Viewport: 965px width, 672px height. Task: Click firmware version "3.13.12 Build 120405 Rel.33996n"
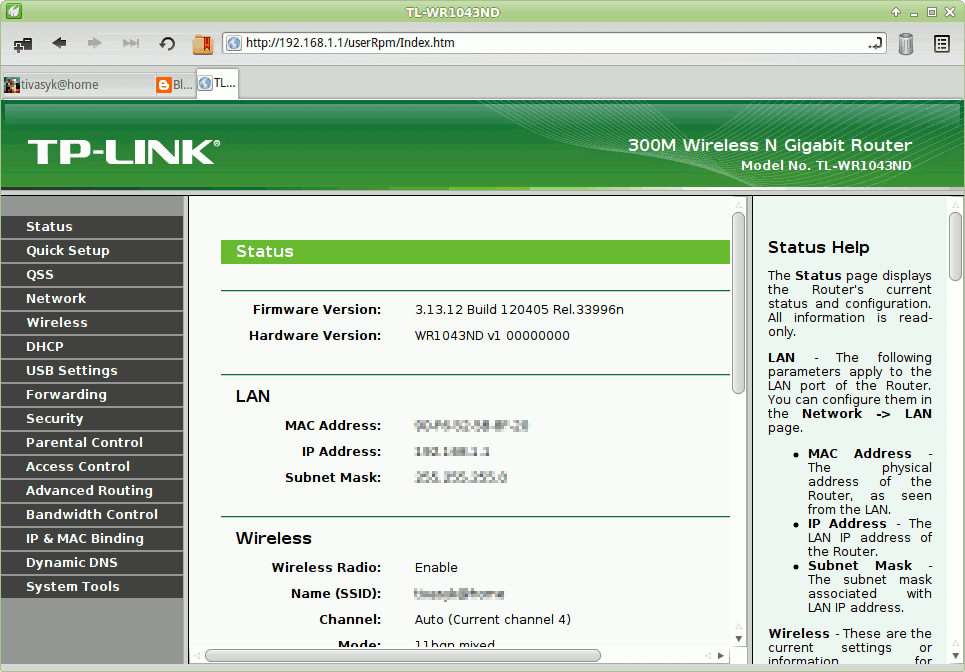pyautogui.click(x=519, y=310)
